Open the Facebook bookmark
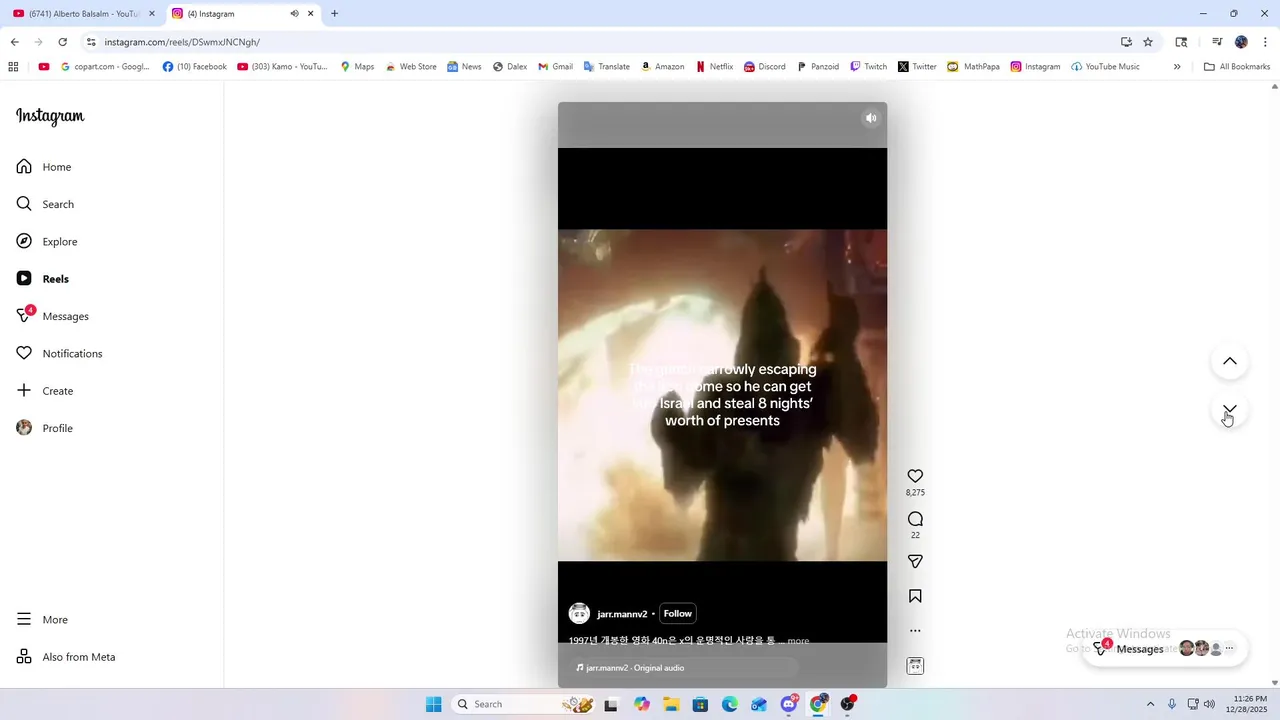 click(x=195, y=67)
